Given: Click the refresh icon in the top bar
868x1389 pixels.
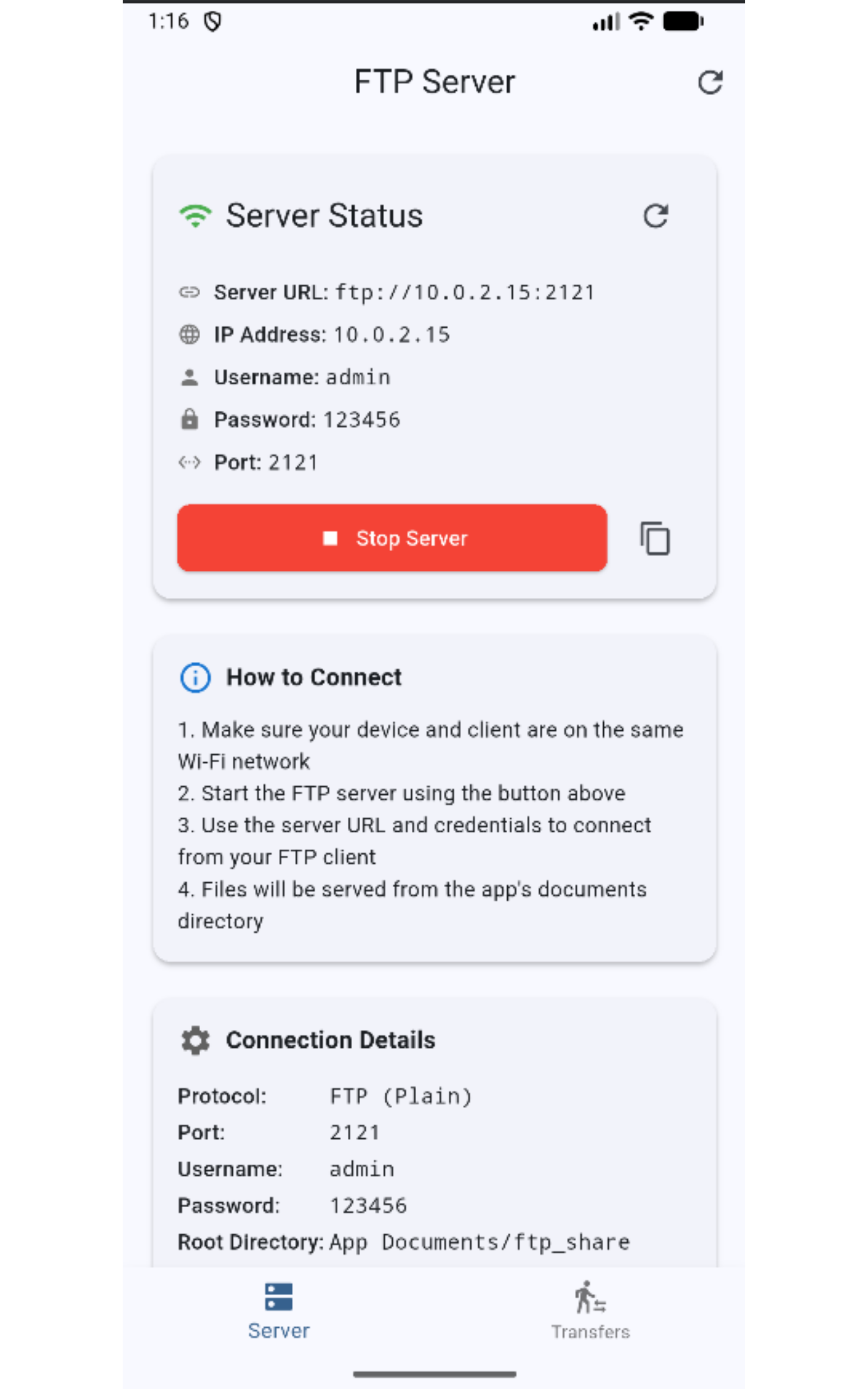Looking at the screenshot, I should [710, 82].
